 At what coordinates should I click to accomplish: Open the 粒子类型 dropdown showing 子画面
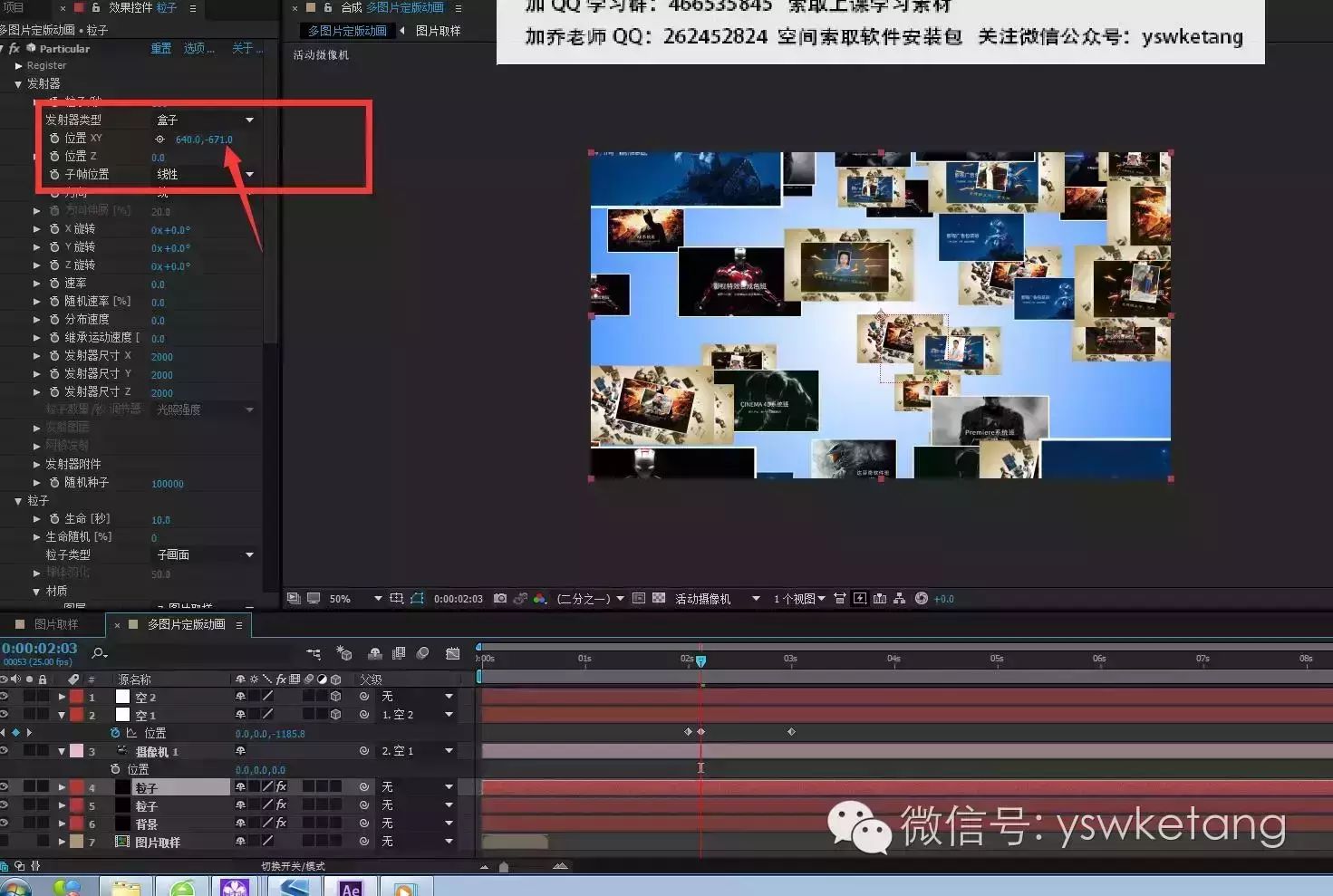coord(205,554)
